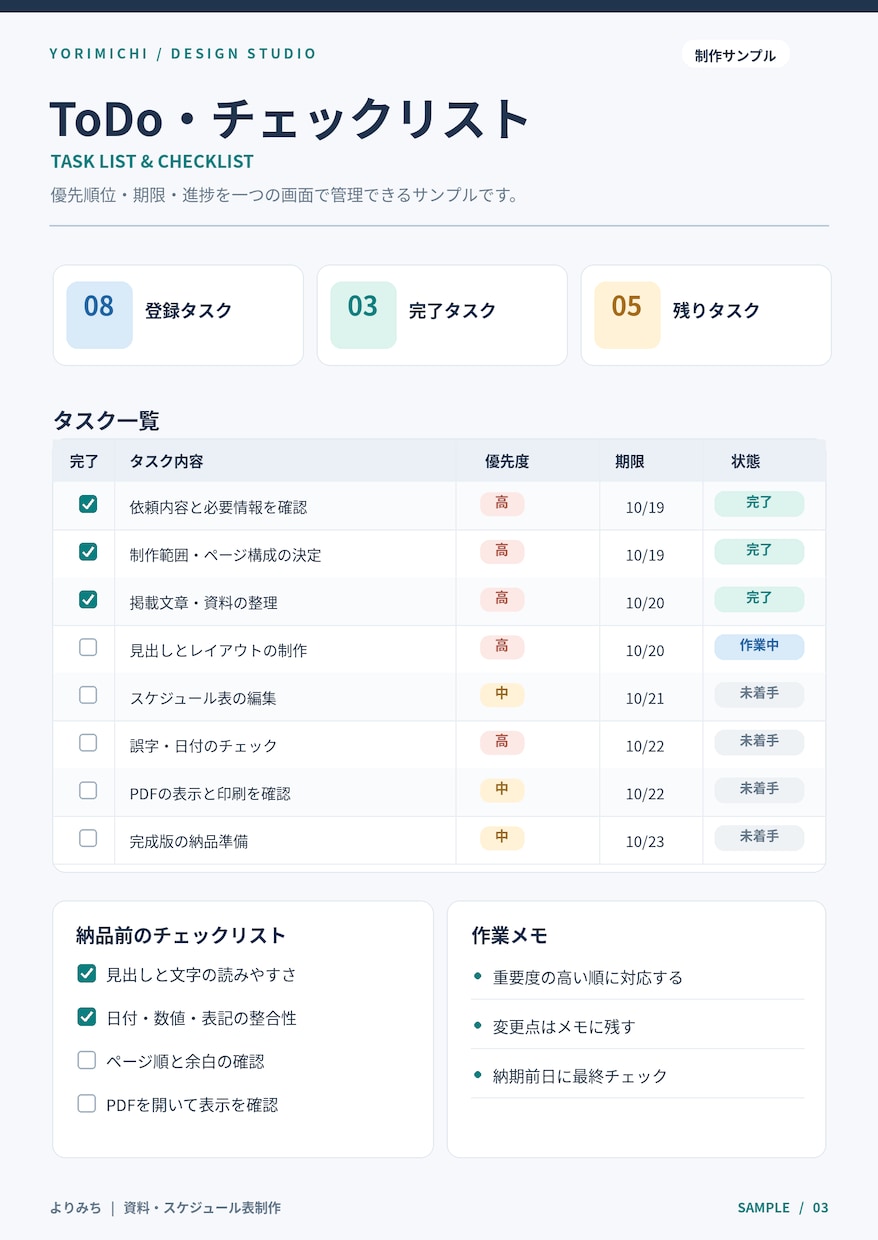Uncheck the 制作範囲・ページ構成の決定 checkbox
Screen dimensions: 878x1240
point(88,552)
